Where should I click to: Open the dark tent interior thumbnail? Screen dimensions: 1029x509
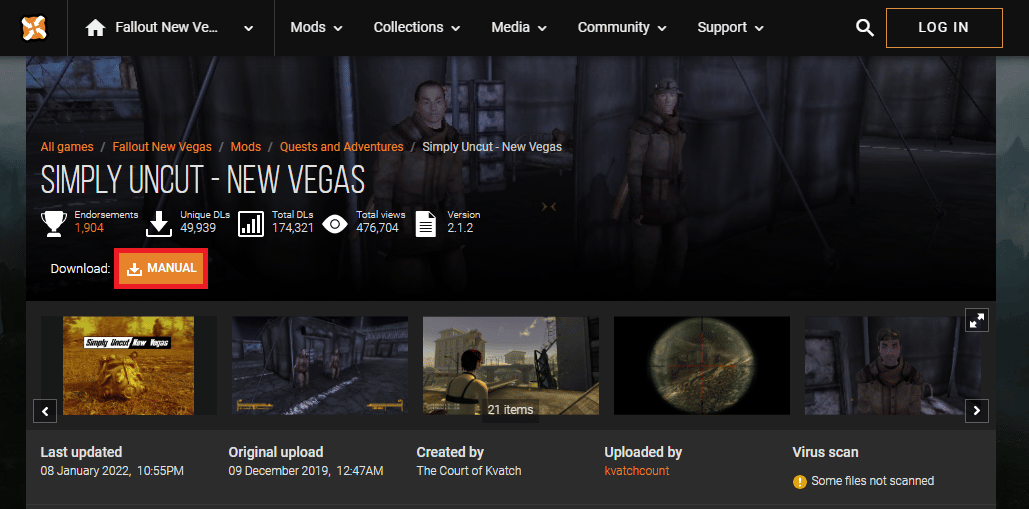point(320,365)
